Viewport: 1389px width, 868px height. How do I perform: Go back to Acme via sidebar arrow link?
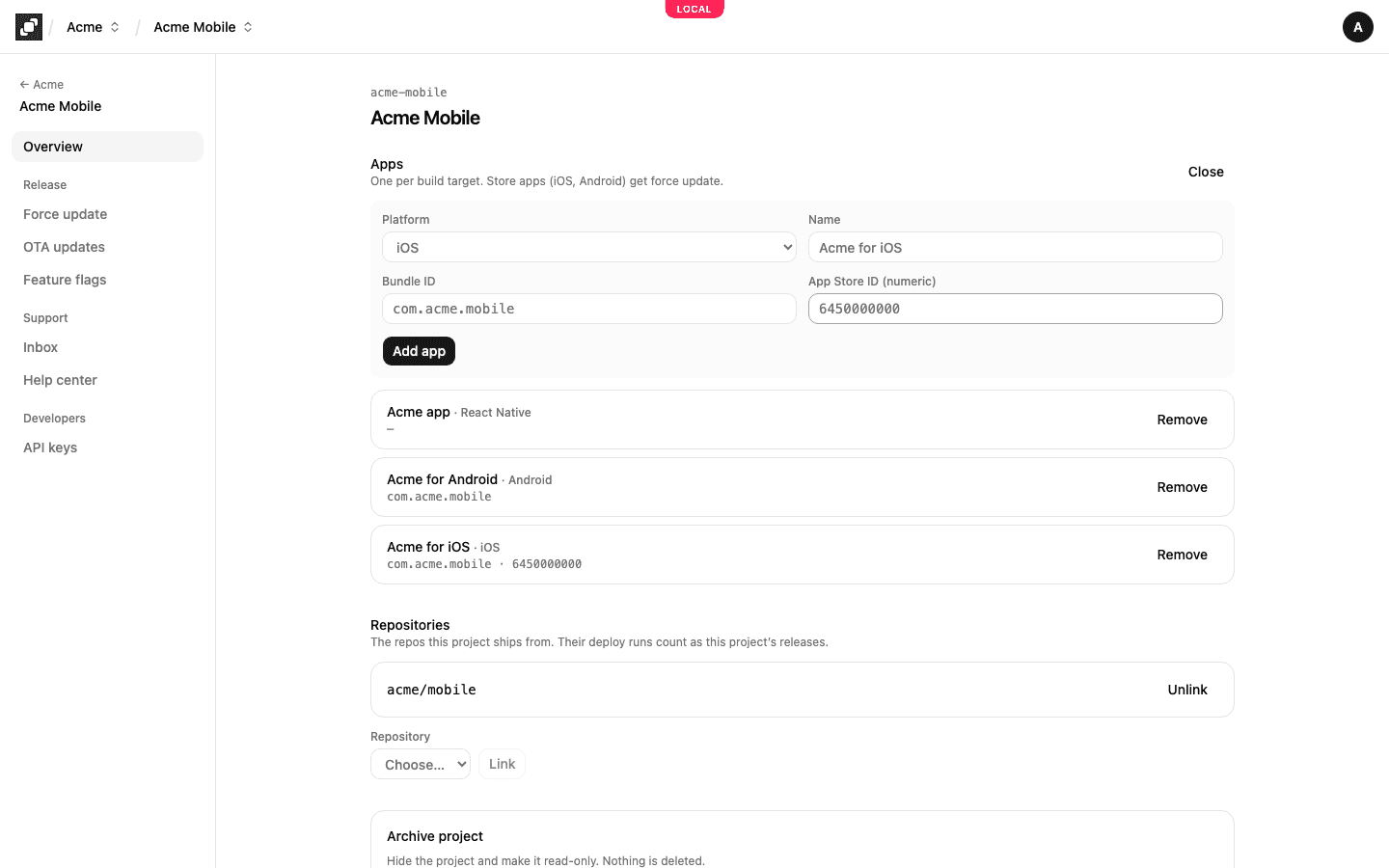(41, 85)
